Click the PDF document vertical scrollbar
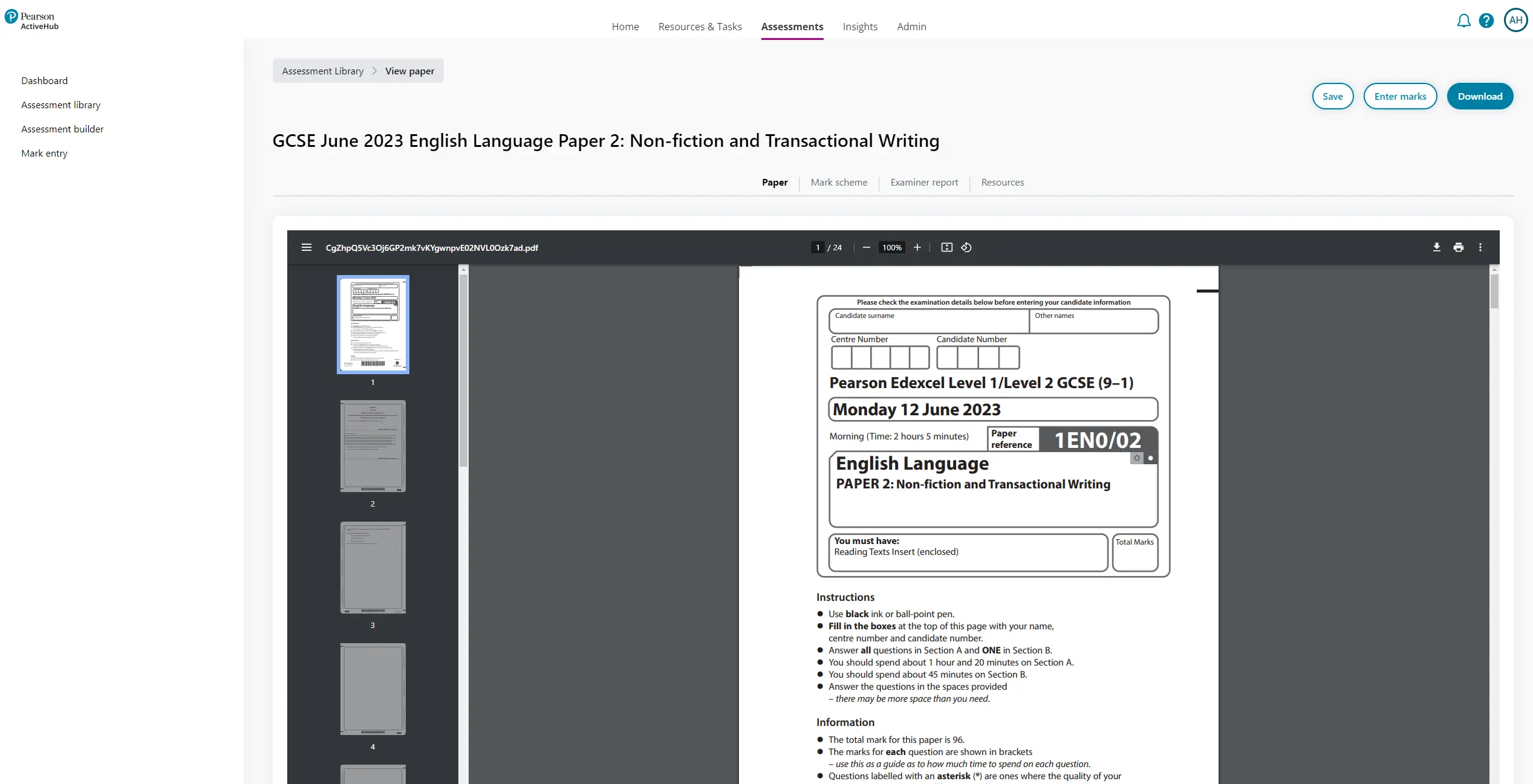This screenshot has width=1533, height=784. tap(1494, 291)
